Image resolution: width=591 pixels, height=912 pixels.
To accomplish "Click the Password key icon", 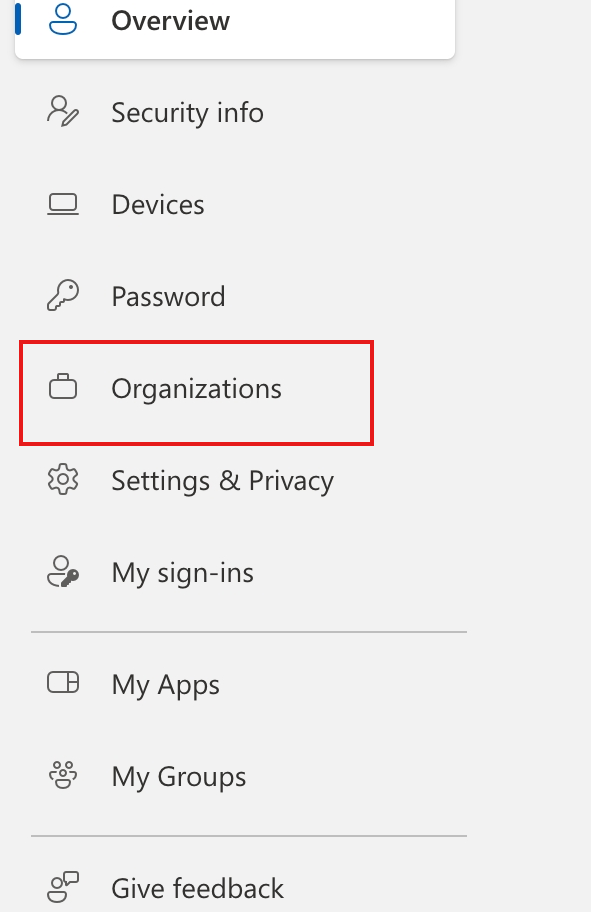I will [x=63, y=296].
